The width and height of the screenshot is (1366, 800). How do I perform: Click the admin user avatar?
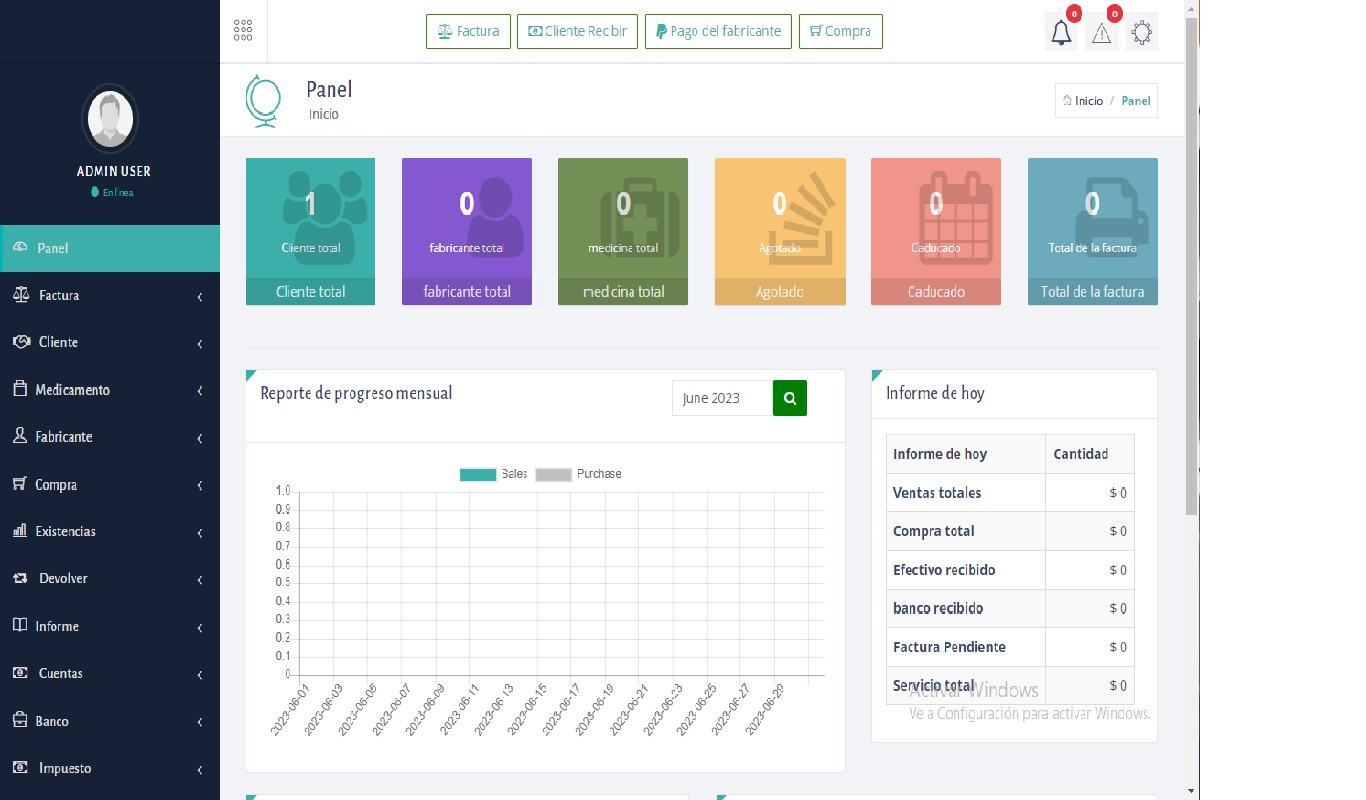(x=110, y=118)
